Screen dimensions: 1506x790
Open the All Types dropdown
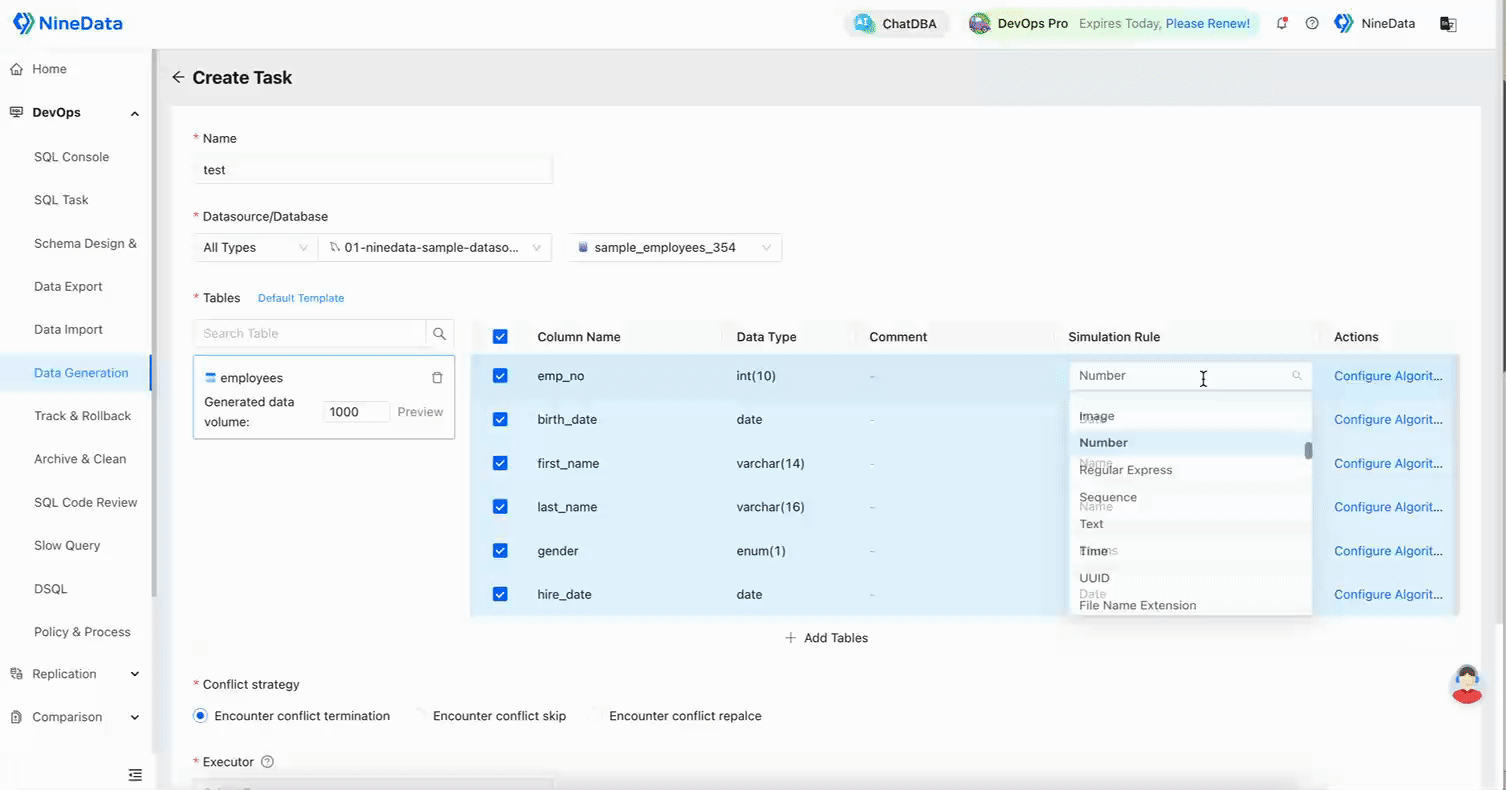pyautogui.click(x=255, y=248)
